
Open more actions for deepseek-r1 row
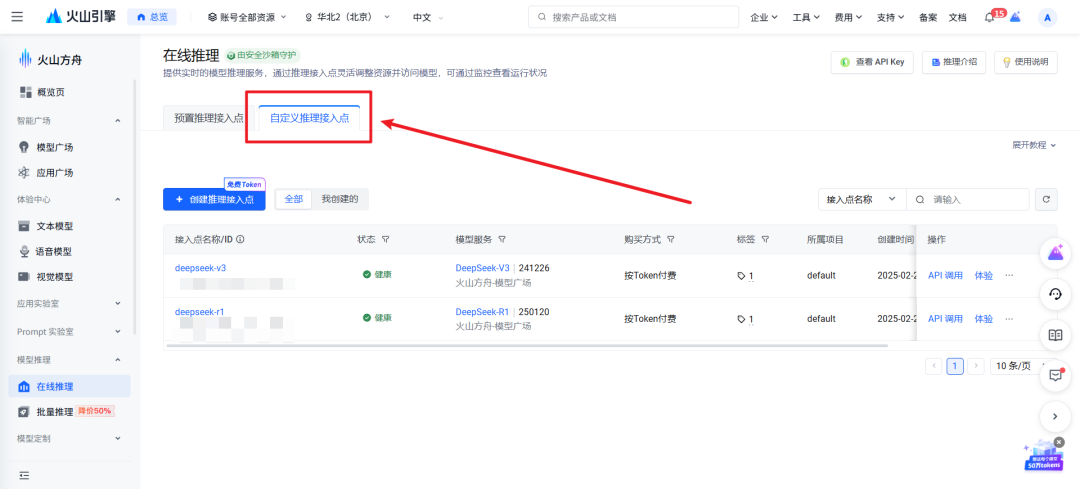(x=1009, y=319)
